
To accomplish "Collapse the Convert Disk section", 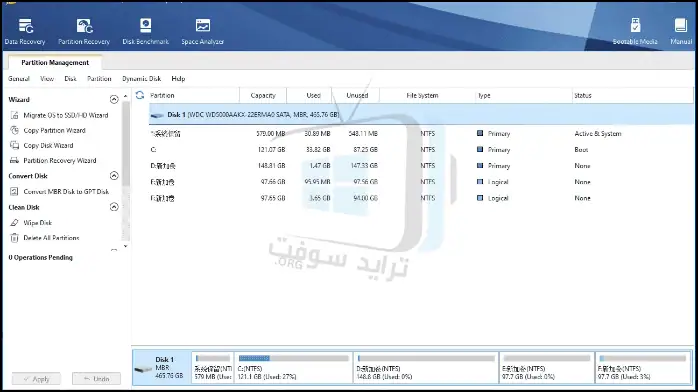I will point(114,176).
